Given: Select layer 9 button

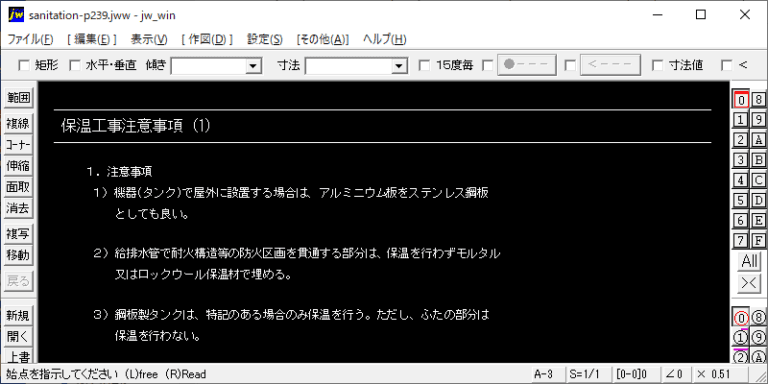Looking at the screenshot, I should point(759,120).
